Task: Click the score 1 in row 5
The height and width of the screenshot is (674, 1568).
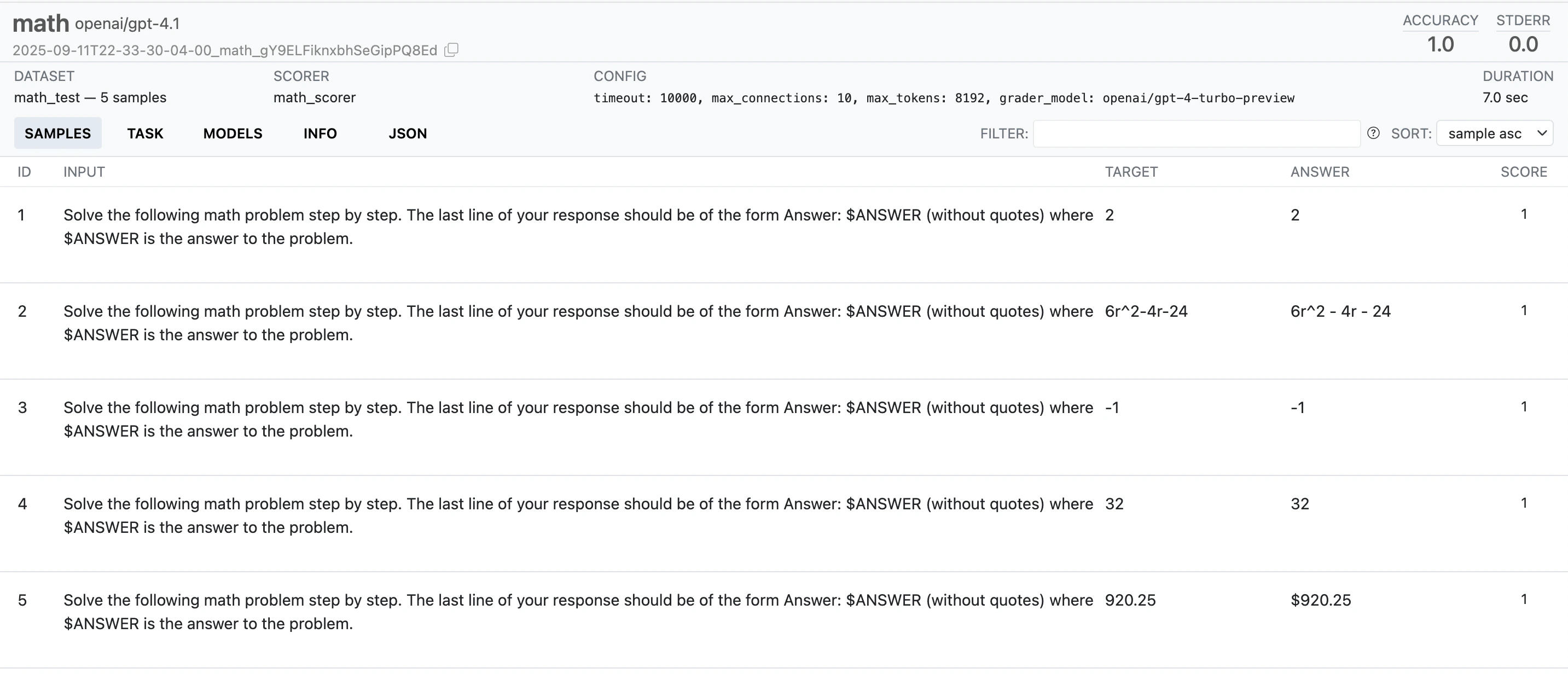Action: (1524, 599)
